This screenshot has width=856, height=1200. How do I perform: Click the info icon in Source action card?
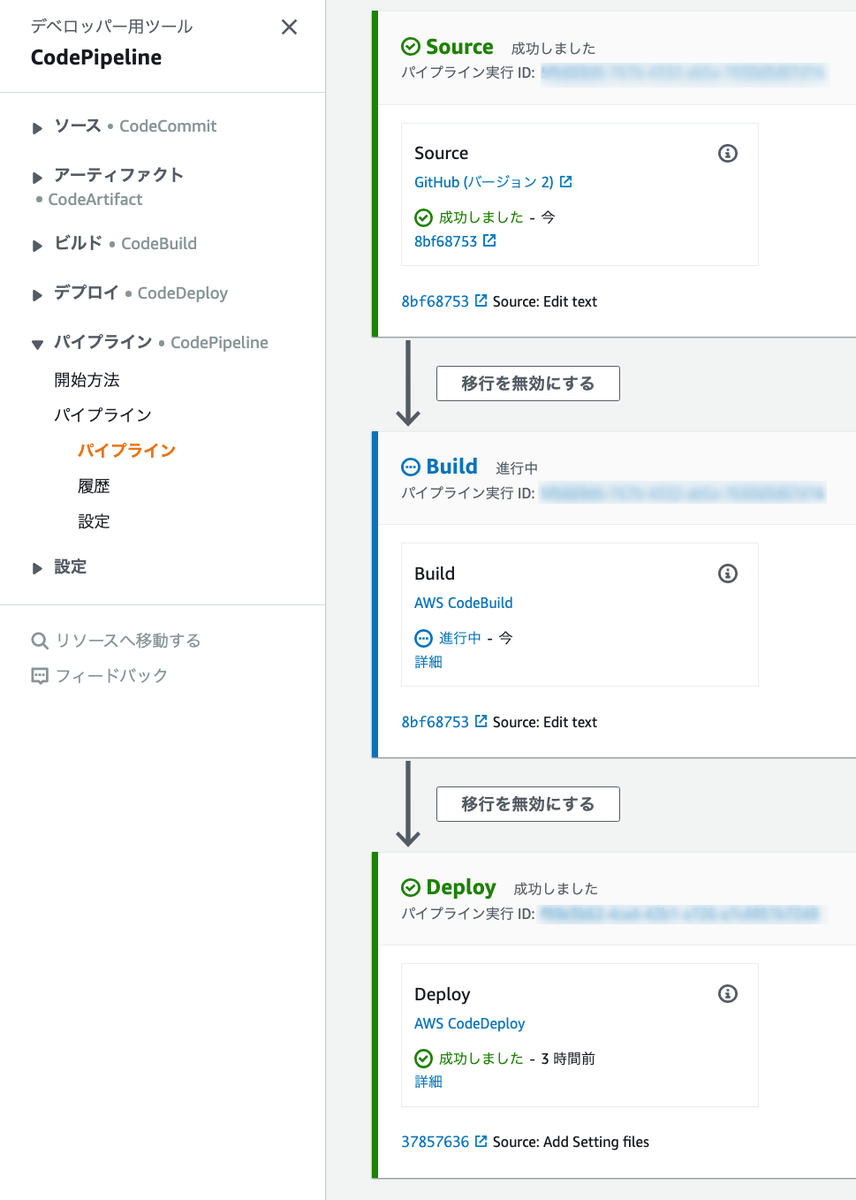click(728, 153)
